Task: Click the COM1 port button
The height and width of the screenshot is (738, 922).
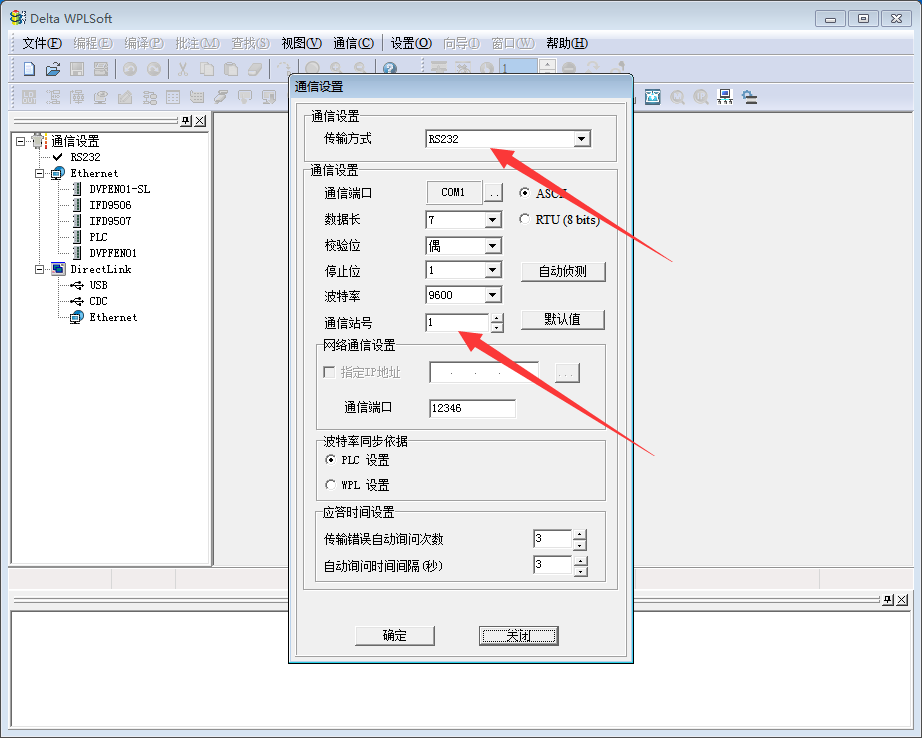Action: (x=453, y=192)
